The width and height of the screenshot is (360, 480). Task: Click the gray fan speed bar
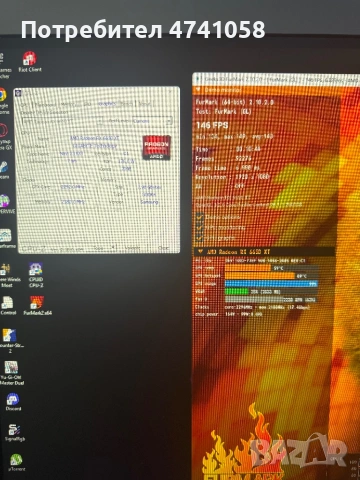[271, 299]
